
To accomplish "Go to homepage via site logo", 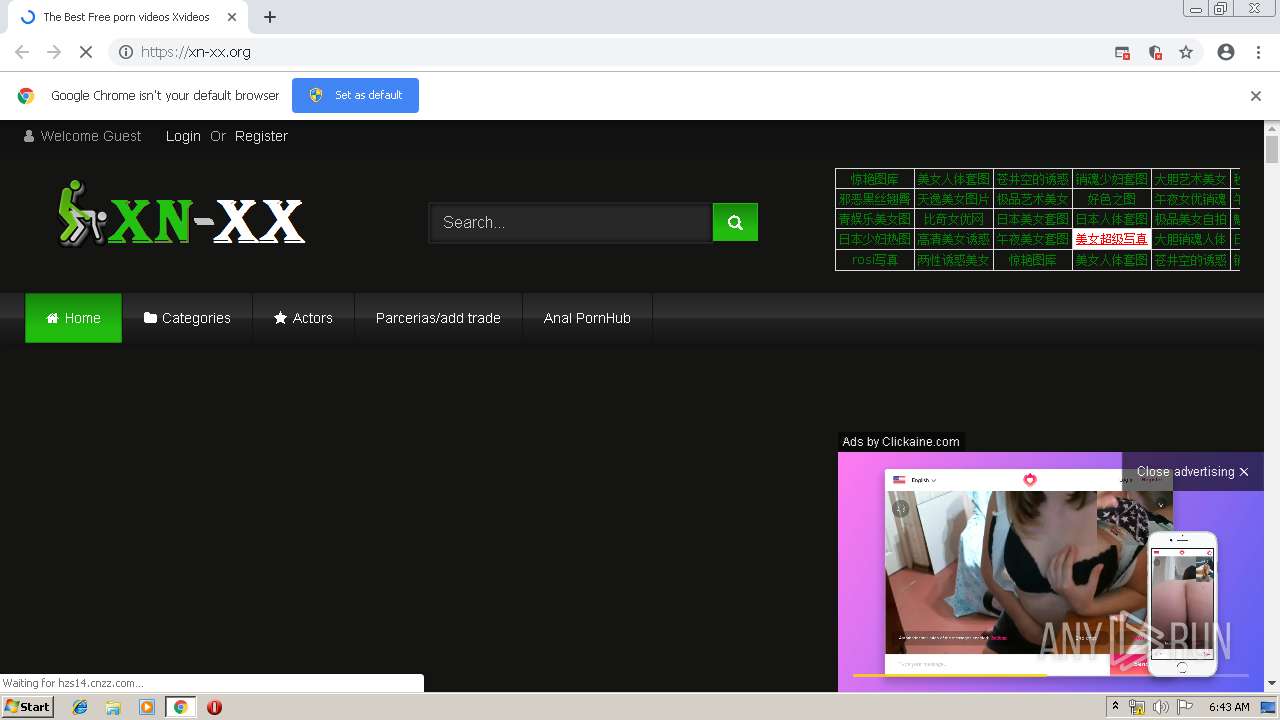I will (181, 213).
